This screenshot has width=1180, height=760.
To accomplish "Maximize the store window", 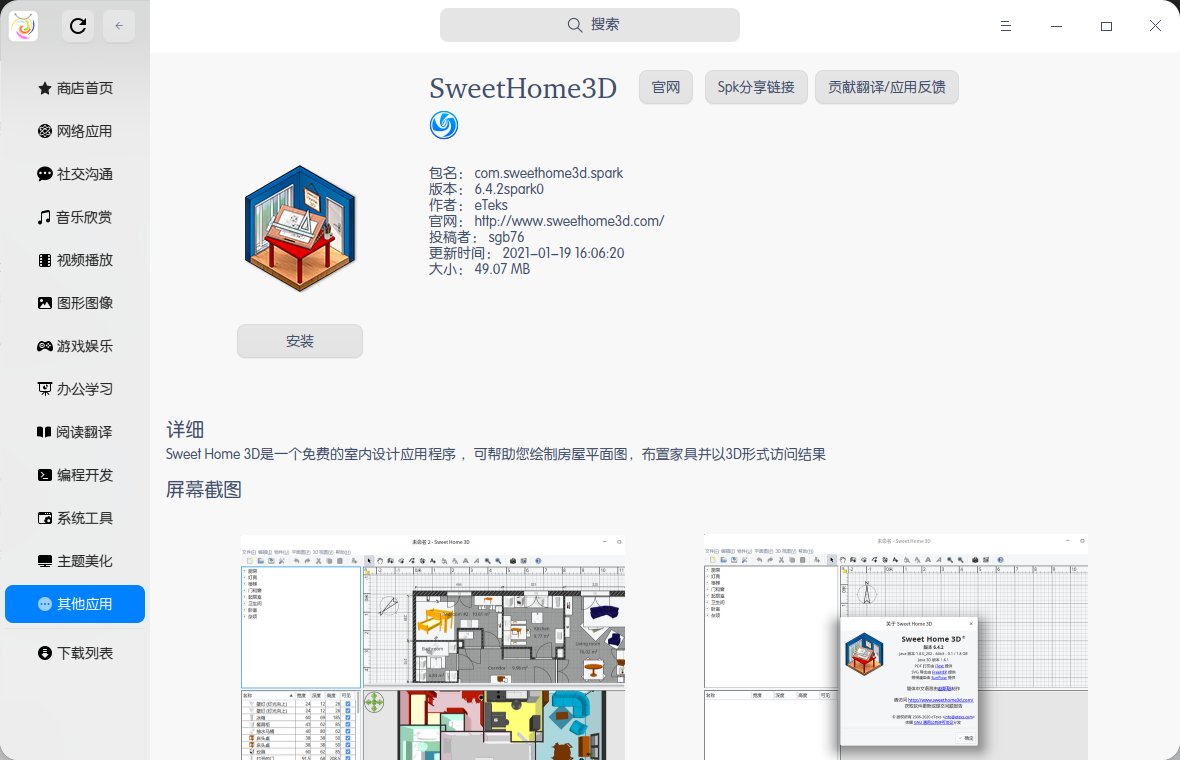I will click(1106, 26).
